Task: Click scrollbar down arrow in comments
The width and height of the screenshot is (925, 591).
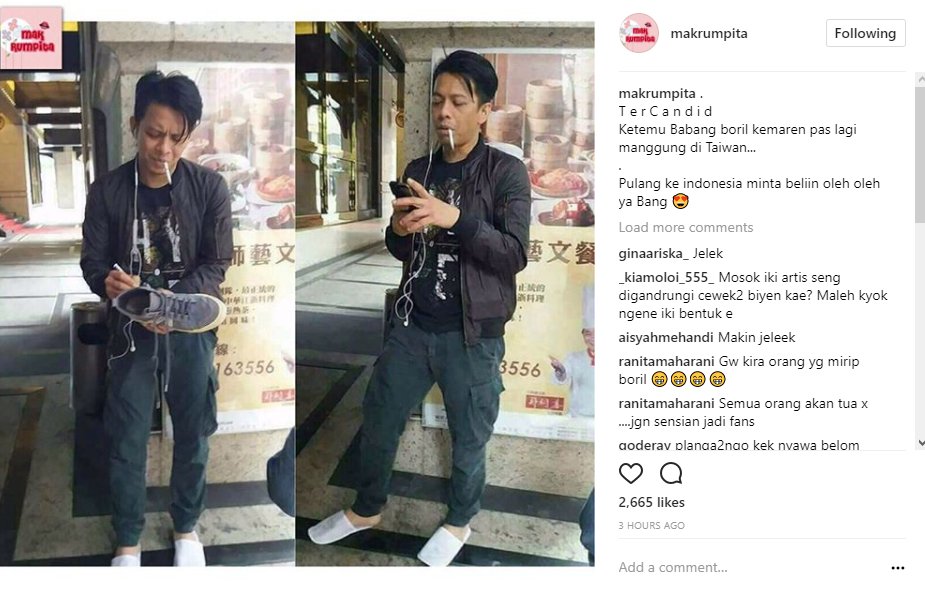Action: tap(920, 443)
